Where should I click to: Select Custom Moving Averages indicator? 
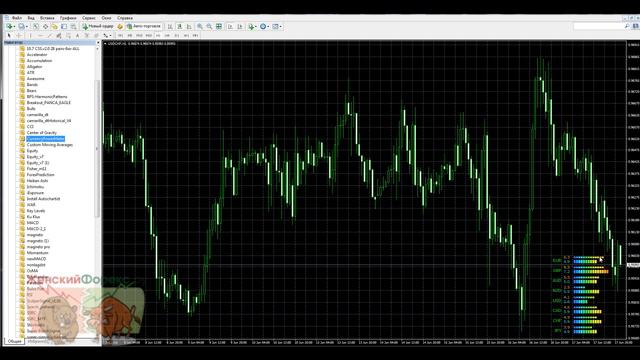pos(49,145)
